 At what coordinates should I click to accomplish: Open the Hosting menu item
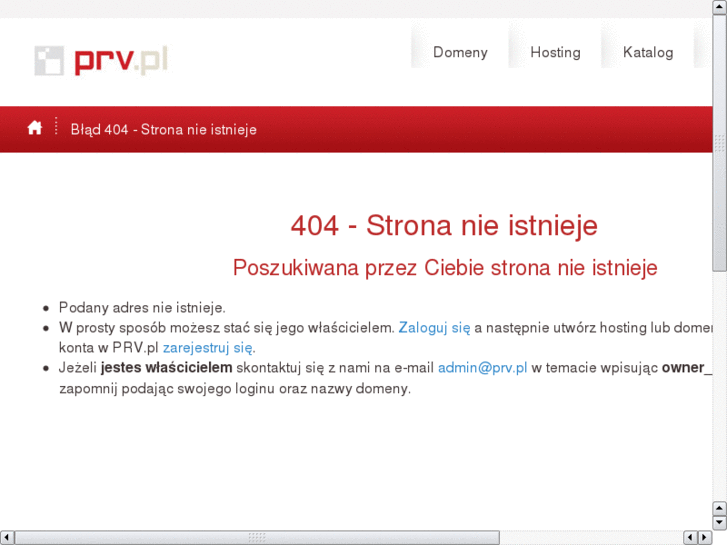click(555, 52)
